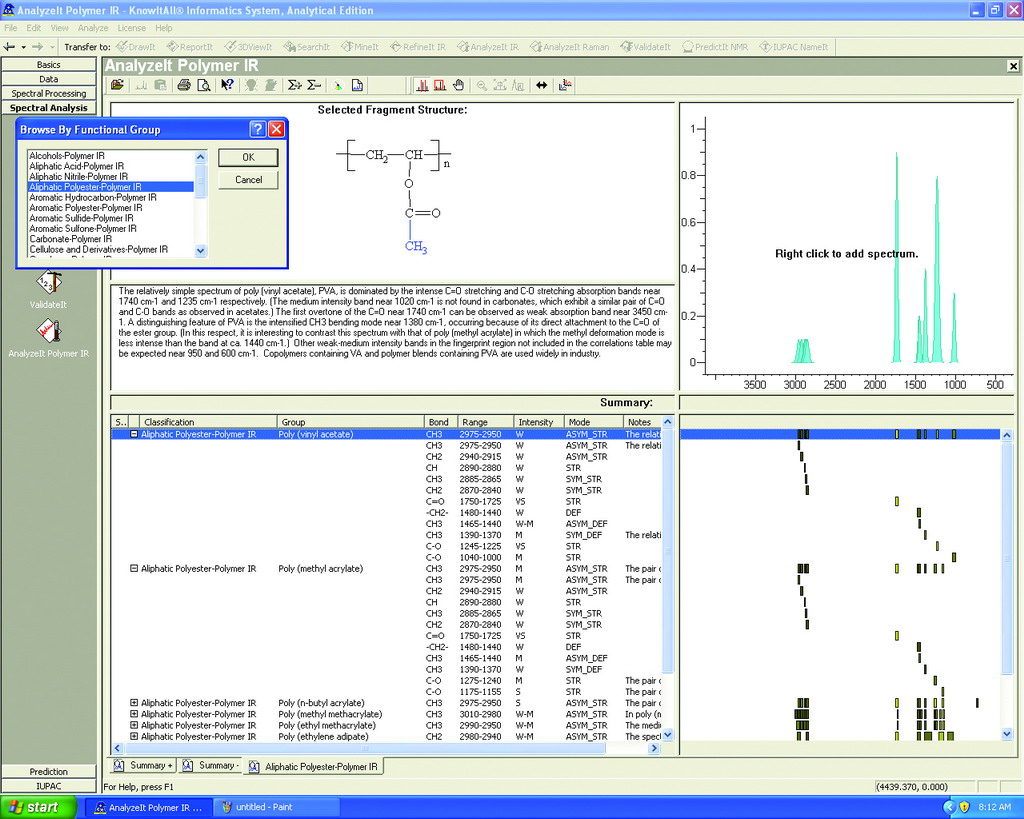The width and height of the screenshot is (1024, 819).
Task: Select the hand pan tool
Action: point(458,85)
